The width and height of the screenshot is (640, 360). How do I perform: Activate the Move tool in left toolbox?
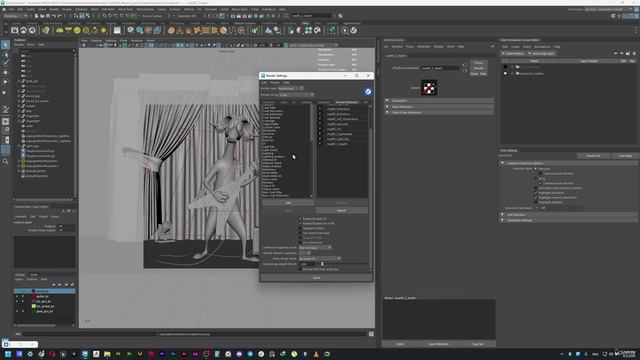pyautogui.click(x=5, y=72)
